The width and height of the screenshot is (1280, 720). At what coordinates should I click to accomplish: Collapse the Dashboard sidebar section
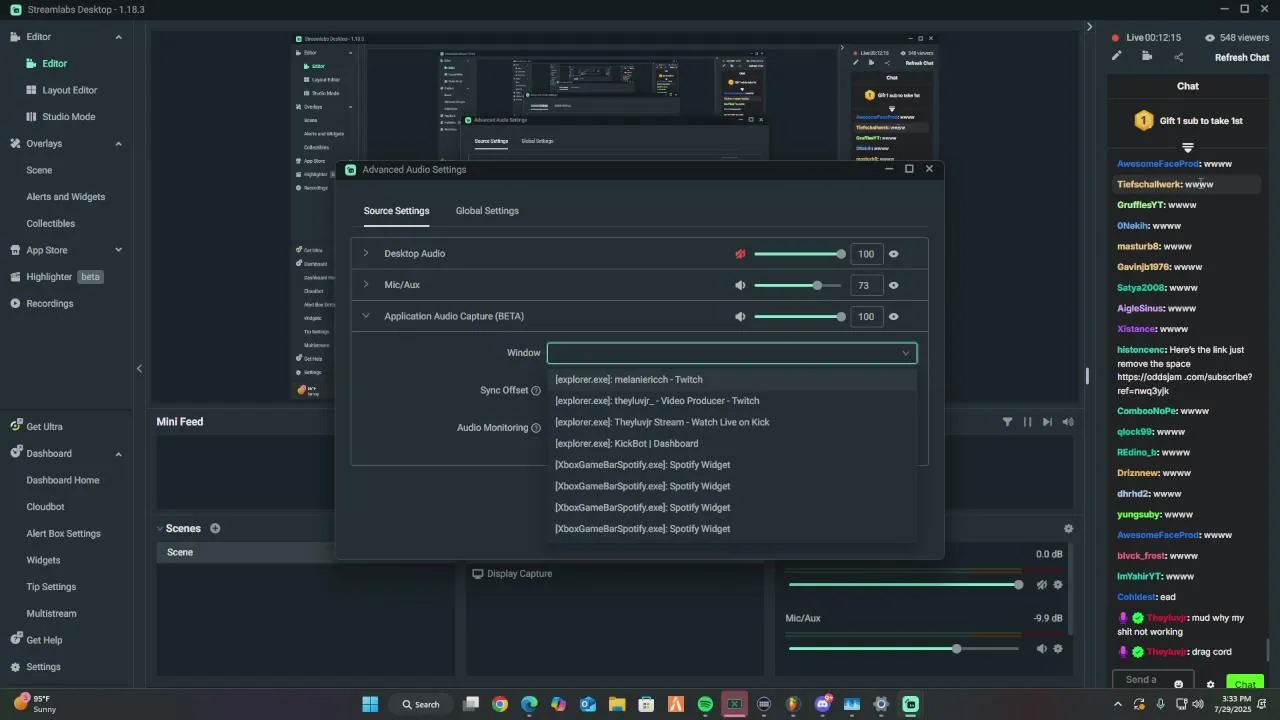point(118,454)
